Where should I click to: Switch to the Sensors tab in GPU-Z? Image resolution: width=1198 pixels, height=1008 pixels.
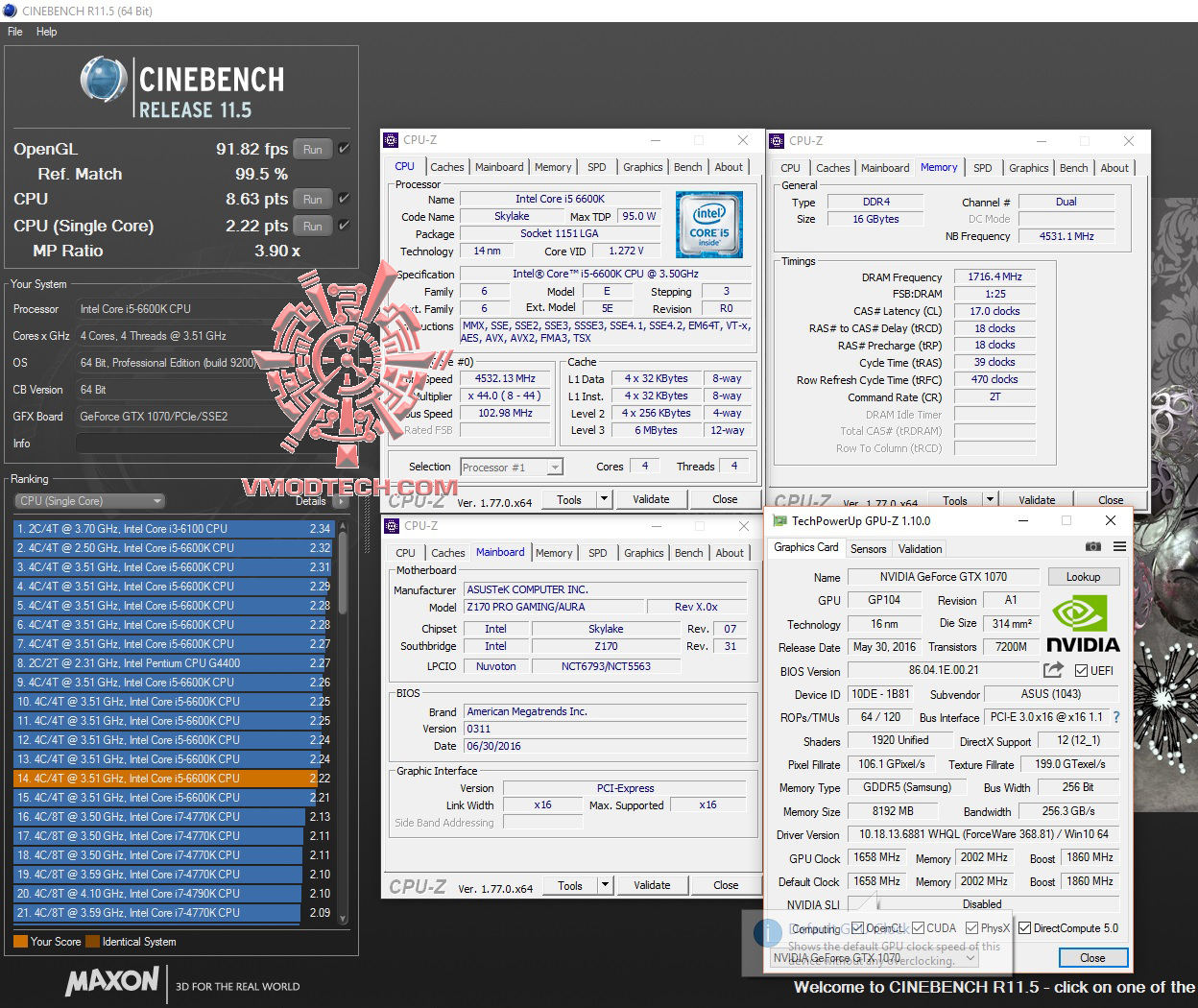coord(869,548)
